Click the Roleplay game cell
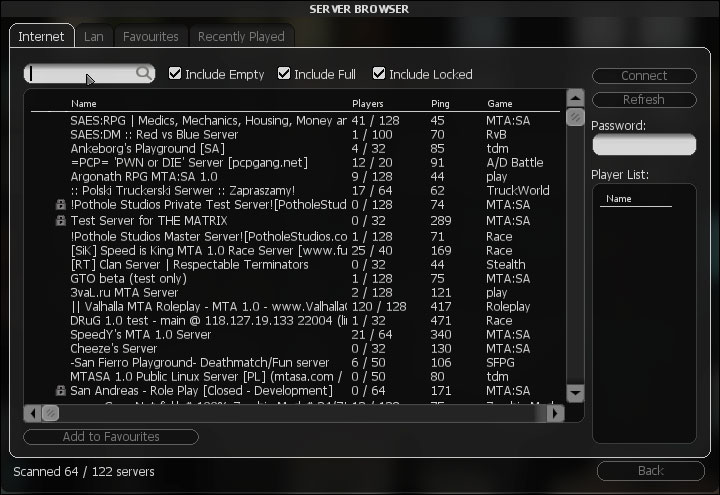 coord(508,307)
